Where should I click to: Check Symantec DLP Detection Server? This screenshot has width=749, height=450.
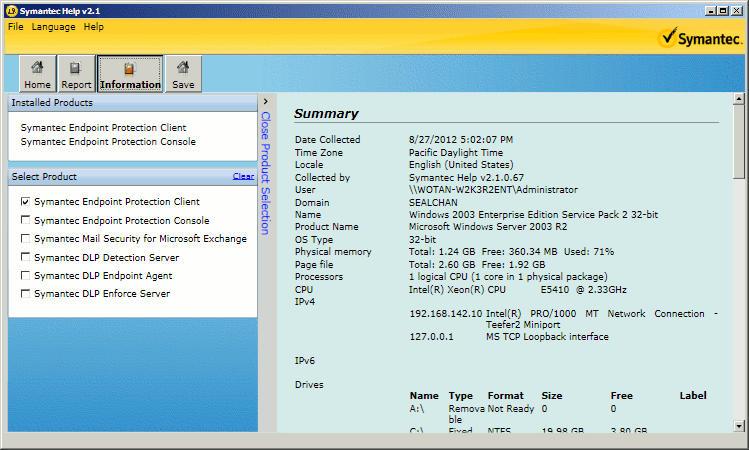point(25,257)
